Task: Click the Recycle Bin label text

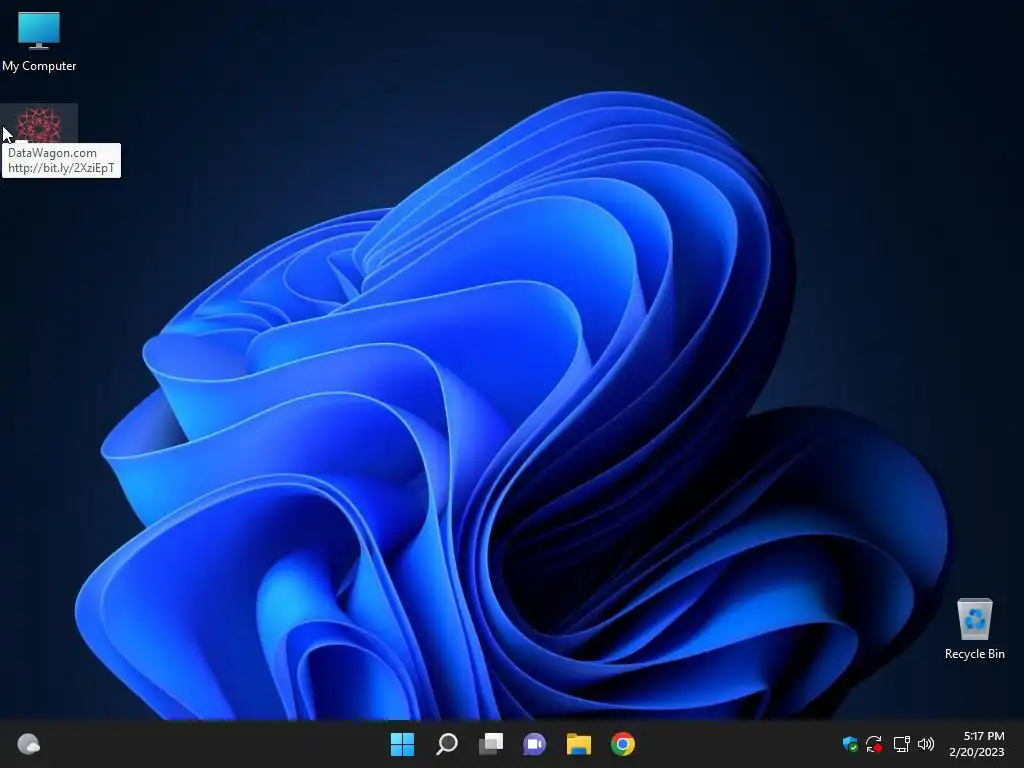Action: [x=974, y=654]
